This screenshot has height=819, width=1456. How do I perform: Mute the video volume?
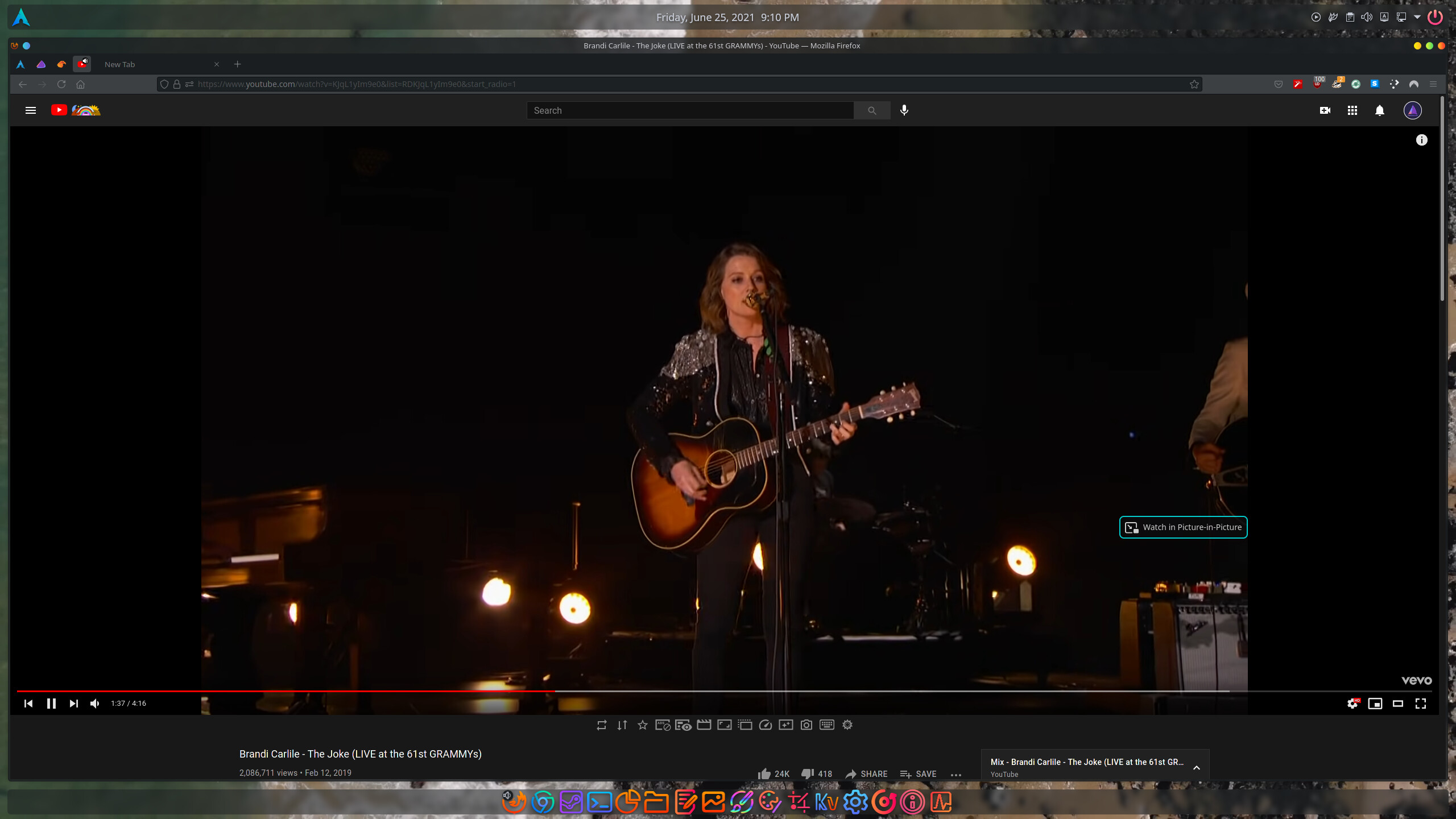95,704
